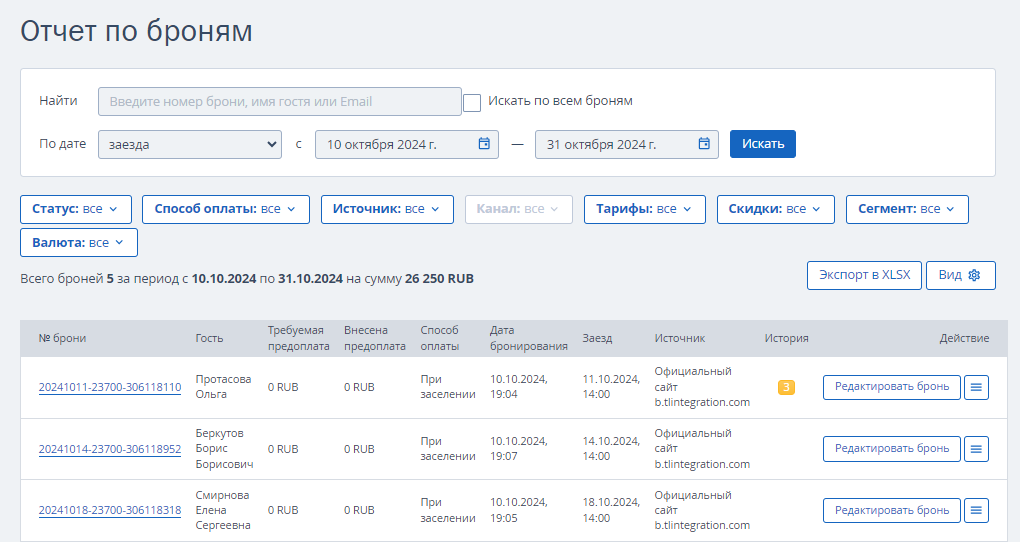Click booking date 10.10.2024, 19:07
The image size is (1020, 542).
[518, 449]
